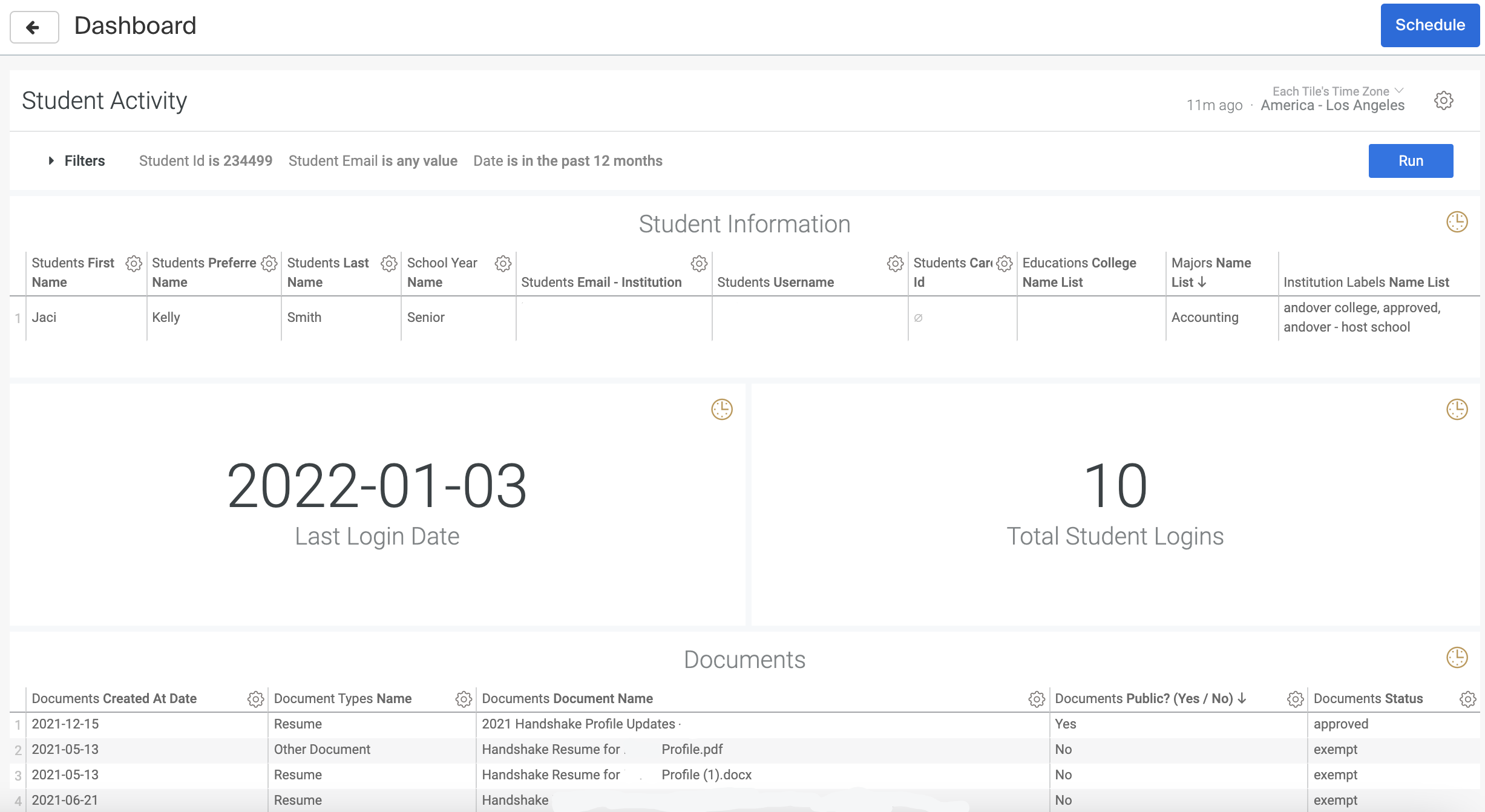Sort by Majors Name List column header
The image size is (1485, 812).
click(1211, 272)
